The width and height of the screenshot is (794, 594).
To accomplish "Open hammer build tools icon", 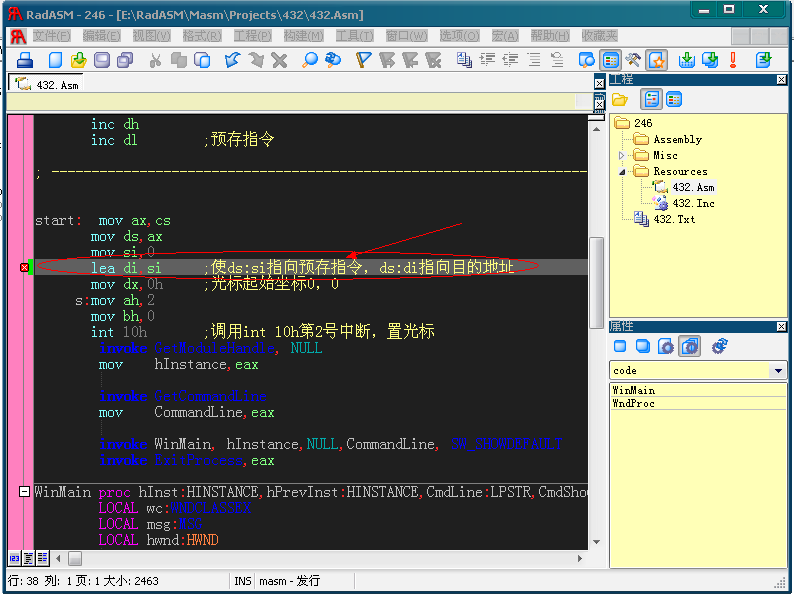I will click(633, 60).
